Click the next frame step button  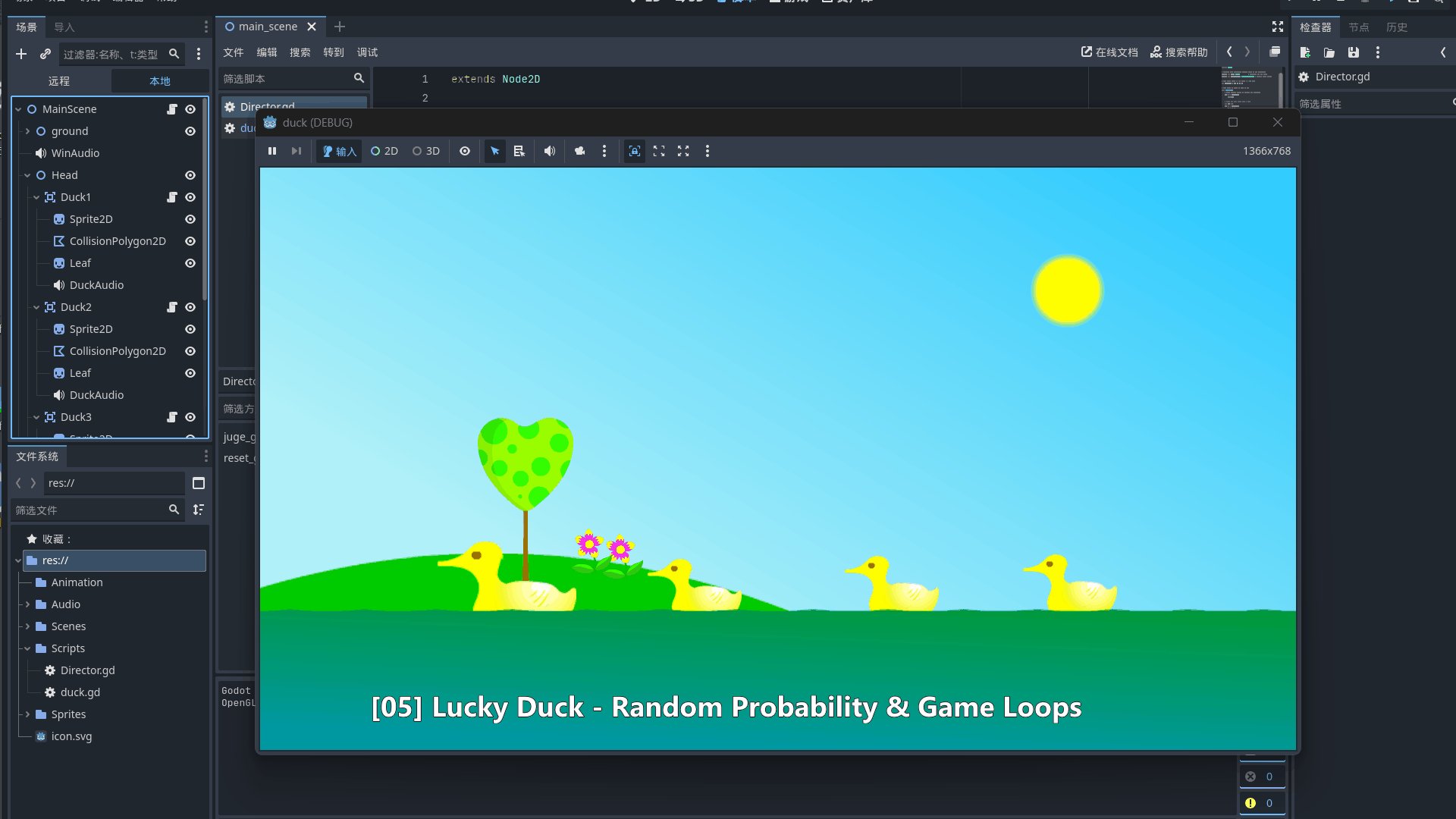click(297, 151)
